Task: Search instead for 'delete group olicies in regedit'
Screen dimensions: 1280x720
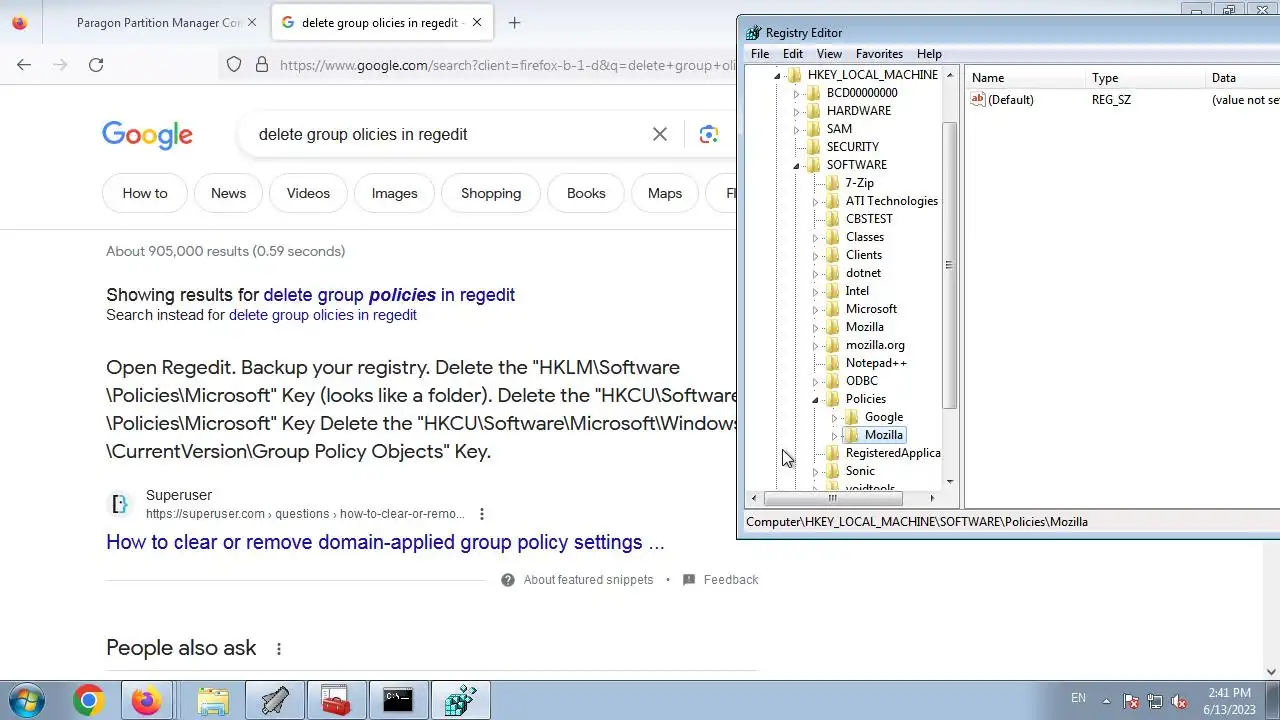Action: [x=323, y=315]
